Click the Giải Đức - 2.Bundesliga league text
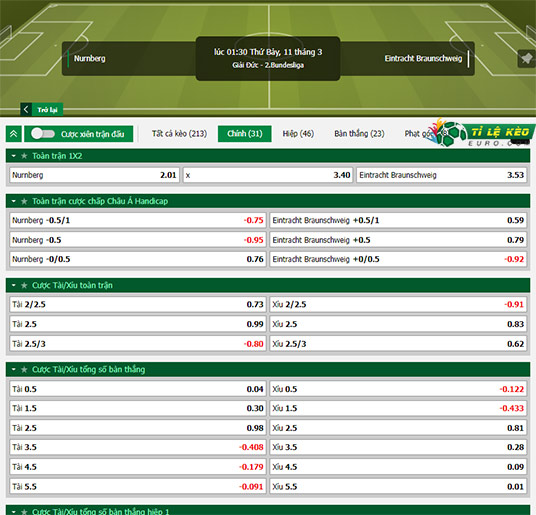Image resolution: width=536 pixels, height=515 pixels. pyautogui.click(x=268, y=65)
